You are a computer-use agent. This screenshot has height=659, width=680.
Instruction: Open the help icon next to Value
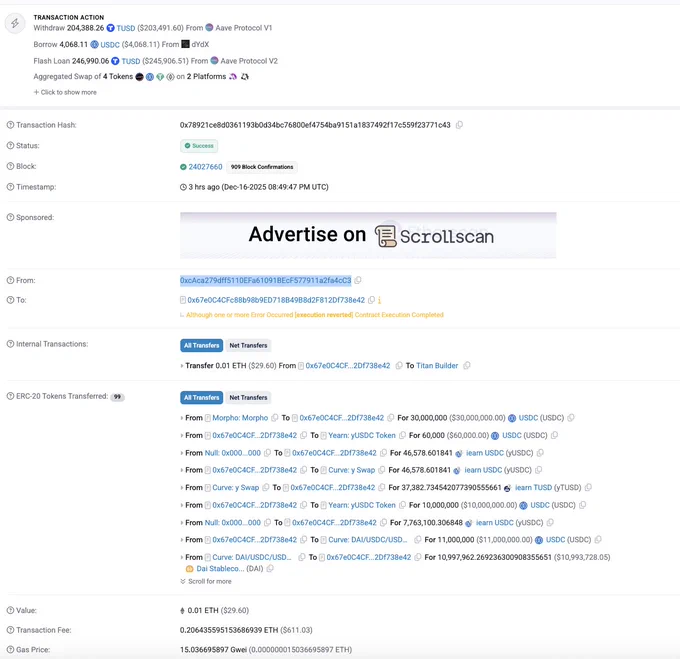point(10,610)
